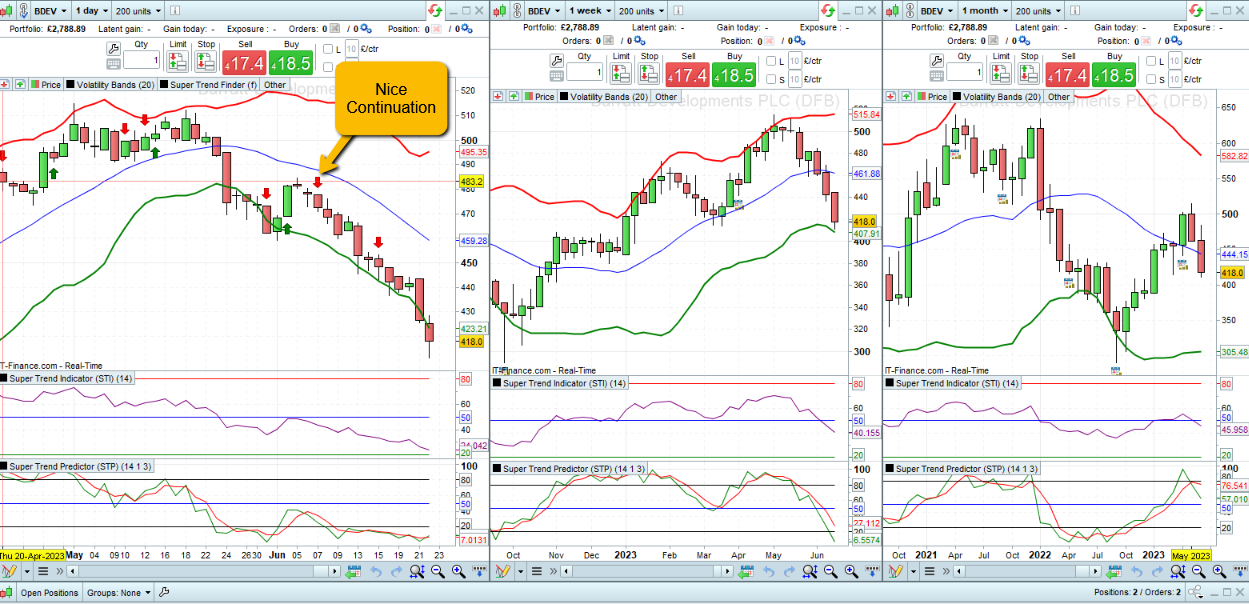This screenshot has height=604, width=1249.
Task: Click the Buy 18.5 button in daily panel
Action: [x=291, y=62]
